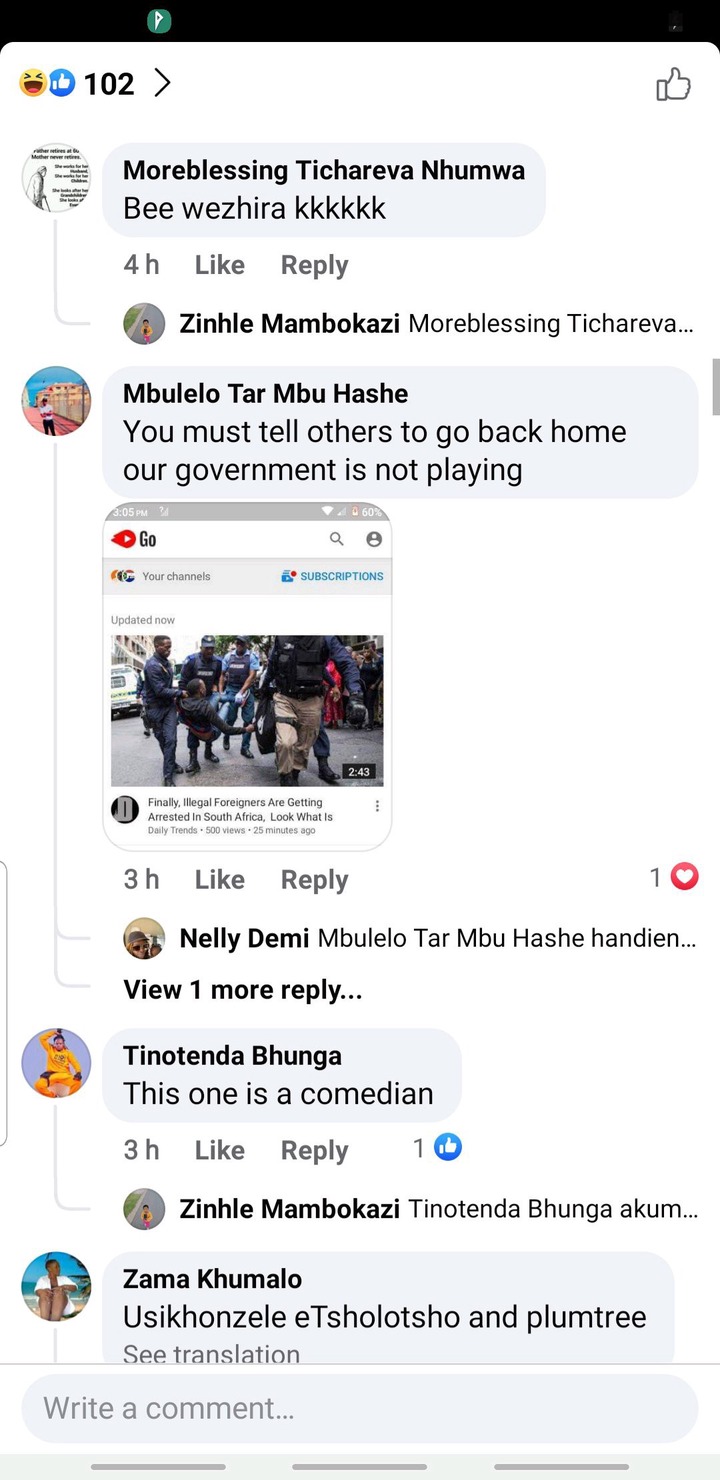Reply to Tinotenda Bhunga's comment

(x=314, y=1151)
